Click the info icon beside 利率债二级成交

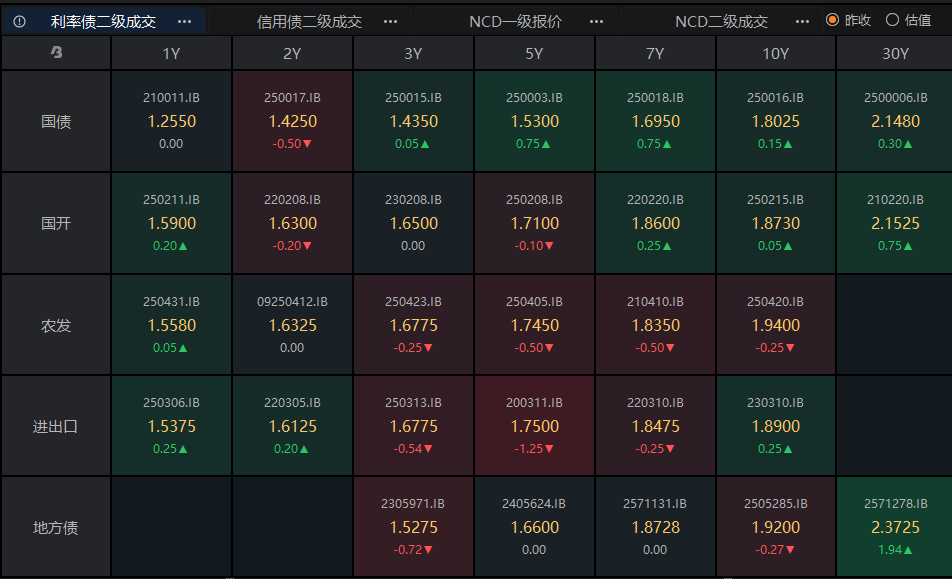pyautogui.click(x=19, y=21)
